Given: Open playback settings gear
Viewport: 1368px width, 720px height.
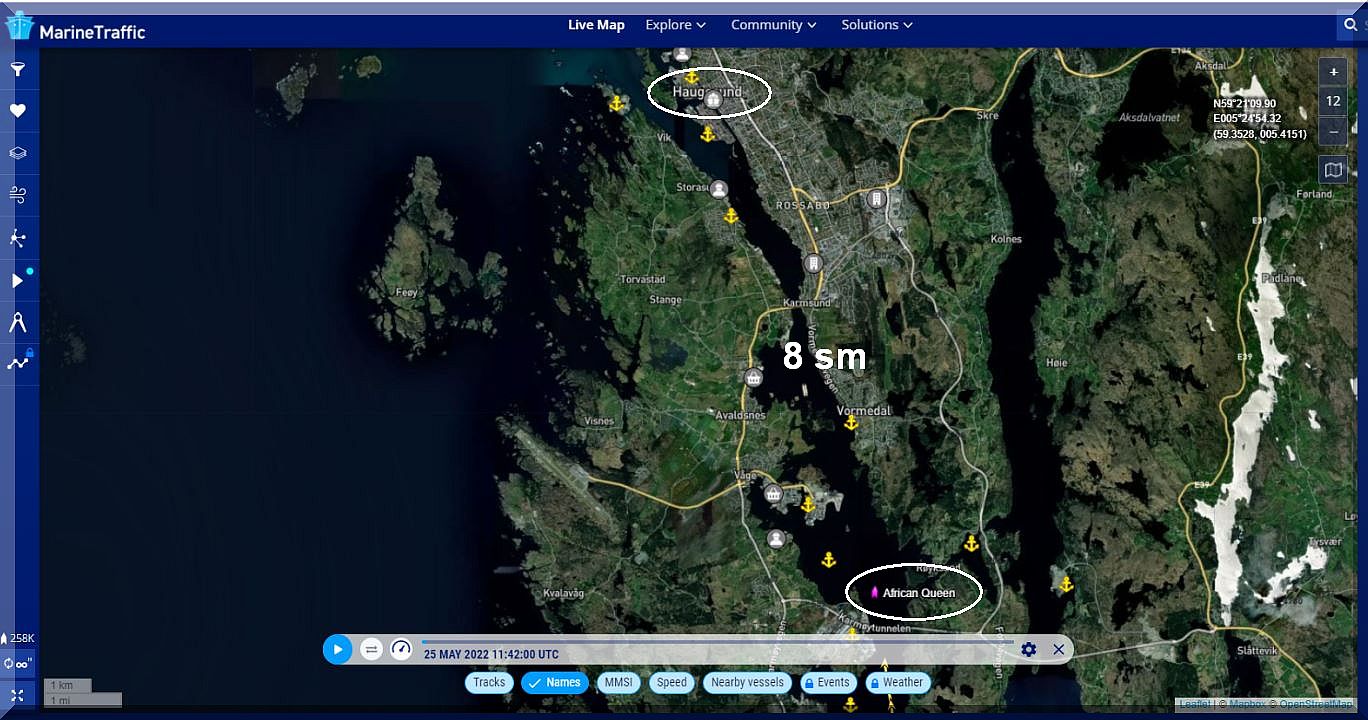Looking at the screenshot, I should (1028, 649).
